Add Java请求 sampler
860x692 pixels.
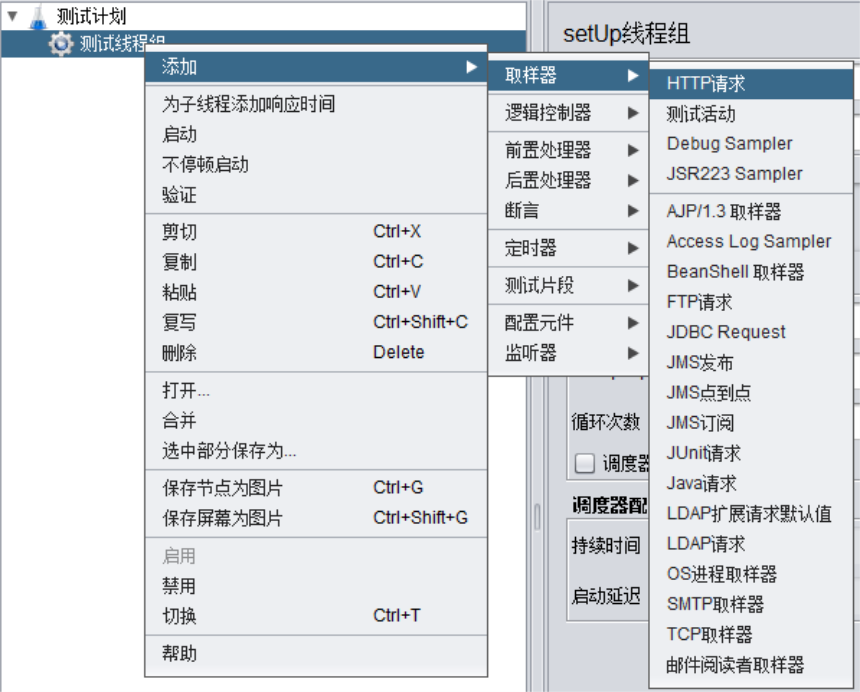click(751, 483)
